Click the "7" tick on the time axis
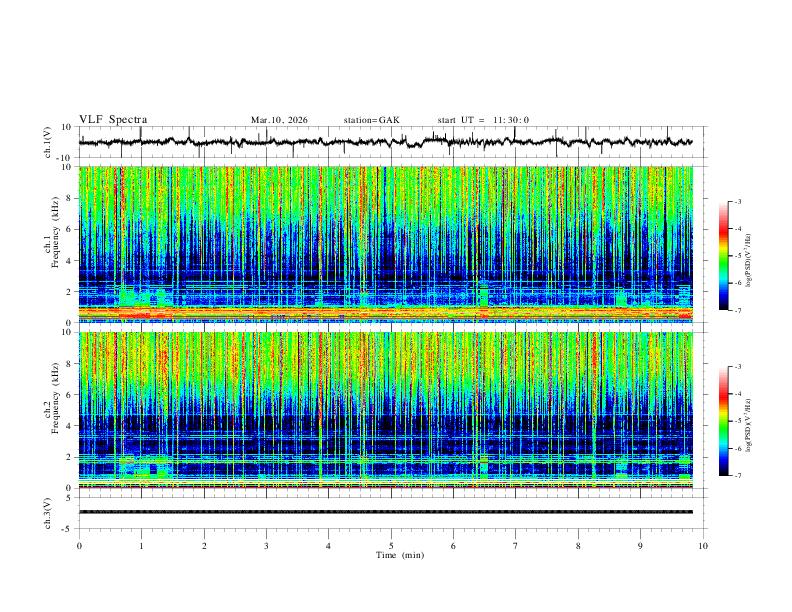 (x=516, y=546)
